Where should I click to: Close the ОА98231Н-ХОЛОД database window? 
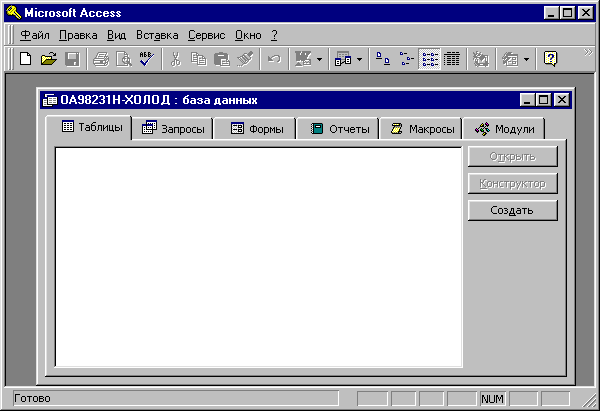[561, 100]
